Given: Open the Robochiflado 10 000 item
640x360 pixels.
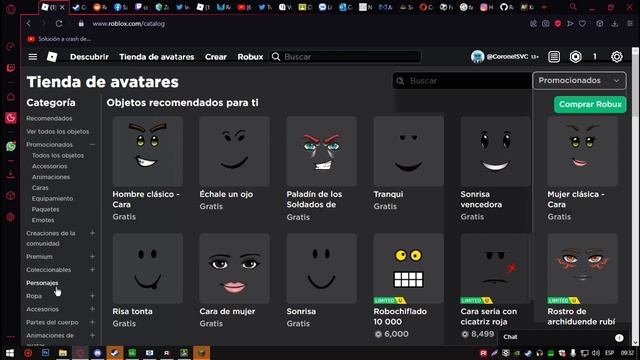Looking at the screenshot, I should 408,286.
